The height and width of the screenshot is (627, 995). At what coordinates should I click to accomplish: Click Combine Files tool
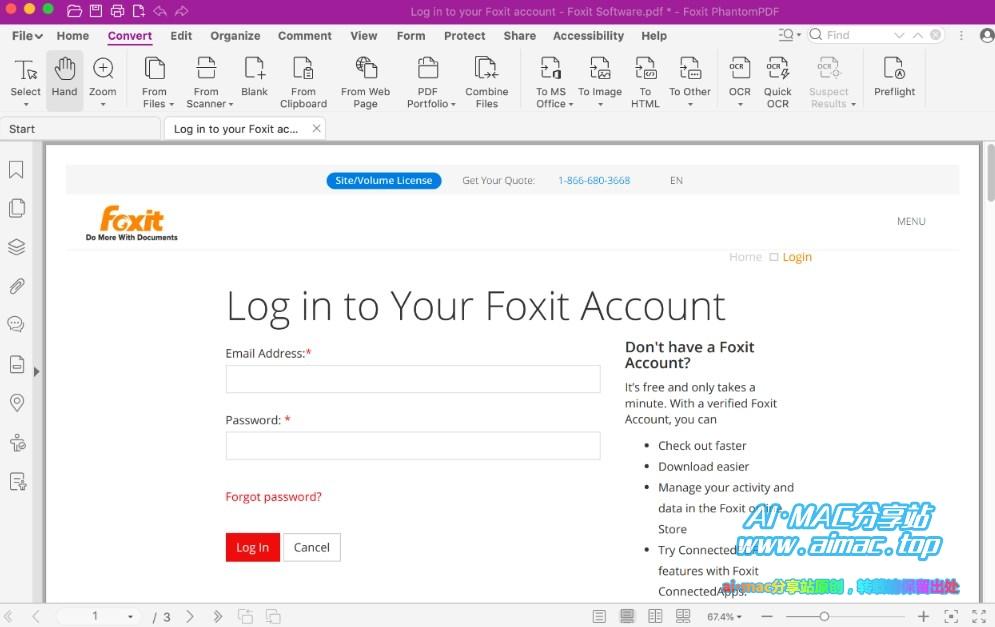(487, 82)
